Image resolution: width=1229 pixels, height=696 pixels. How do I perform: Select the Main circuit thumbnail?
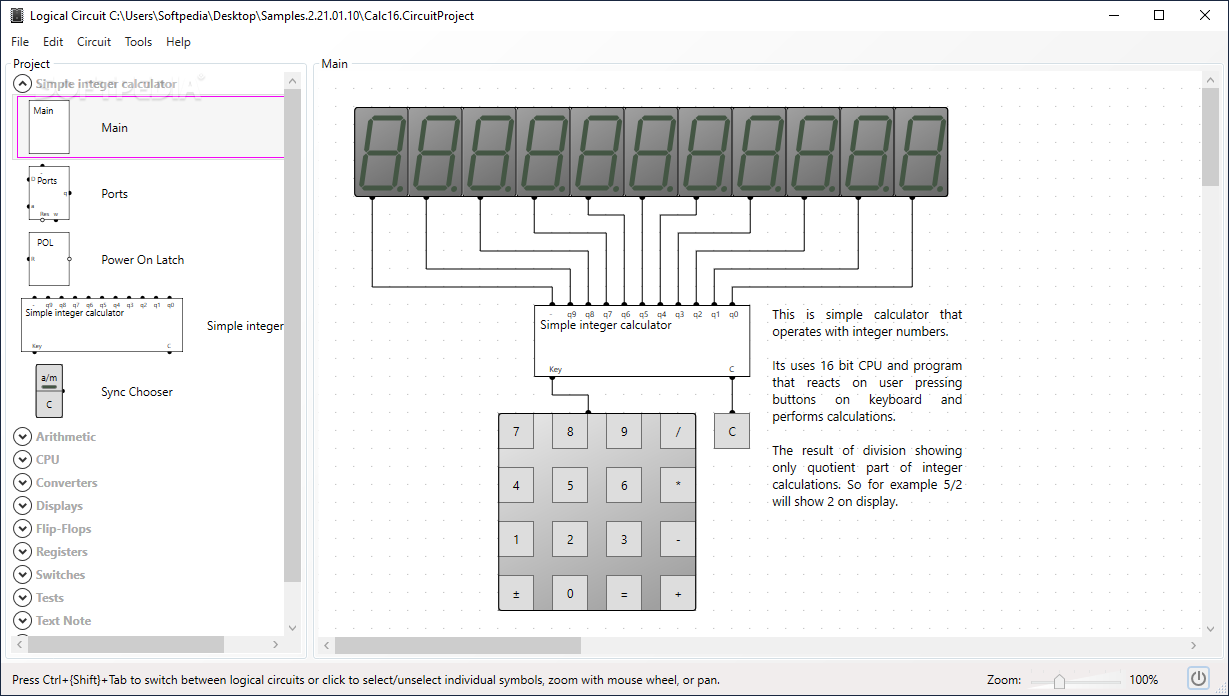49,127
